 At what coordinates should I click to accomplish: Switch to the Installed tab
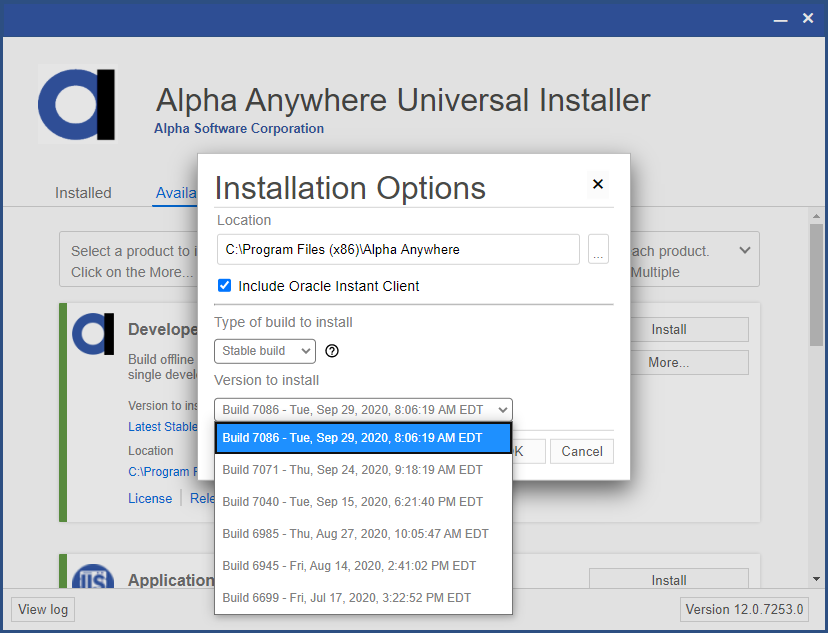pyautogui.click(x=83, y=193)
